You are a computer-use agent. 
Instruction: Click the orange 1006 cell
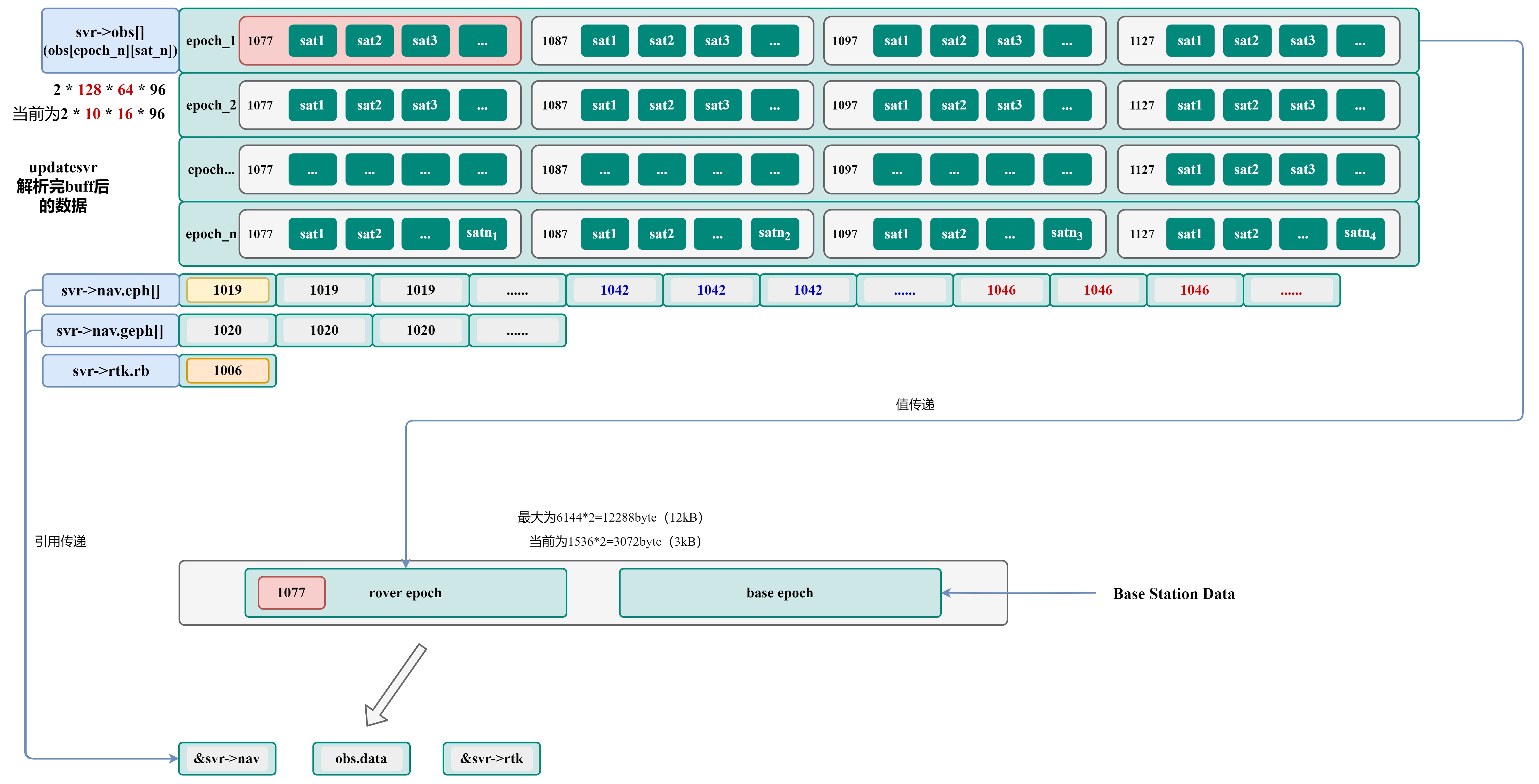point(228,370)
